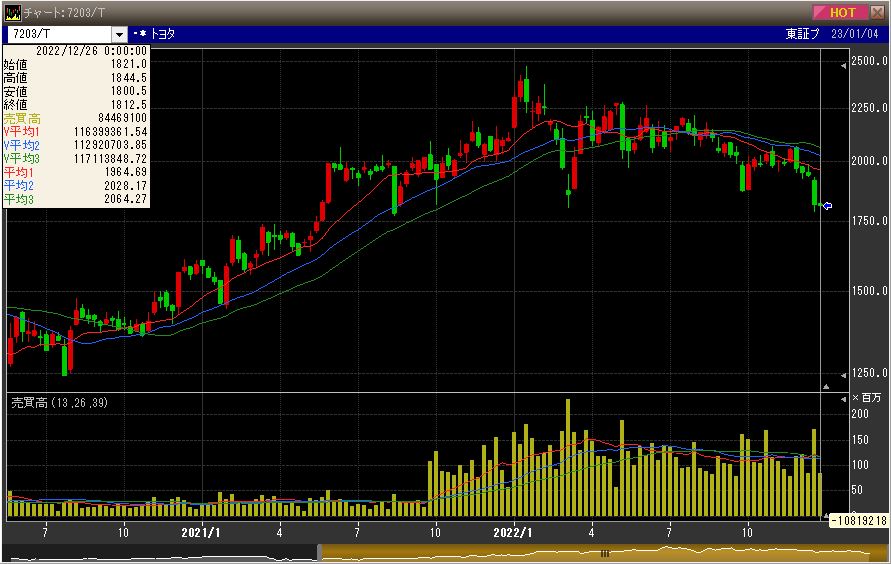
Task: Click the トヨタ stock name label
Action: 163,34
